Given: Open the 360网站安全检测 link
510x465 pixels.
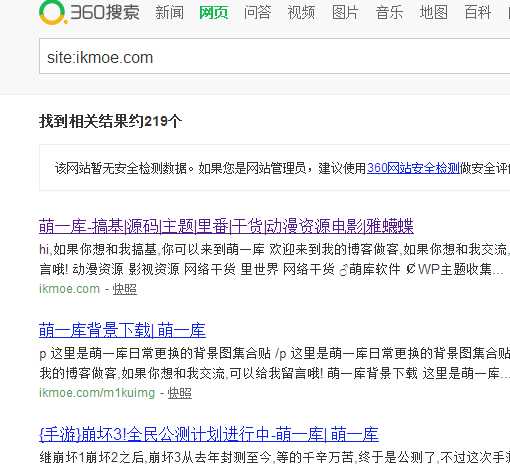Looking at the screenshot, I should click(x=413, y=168).
